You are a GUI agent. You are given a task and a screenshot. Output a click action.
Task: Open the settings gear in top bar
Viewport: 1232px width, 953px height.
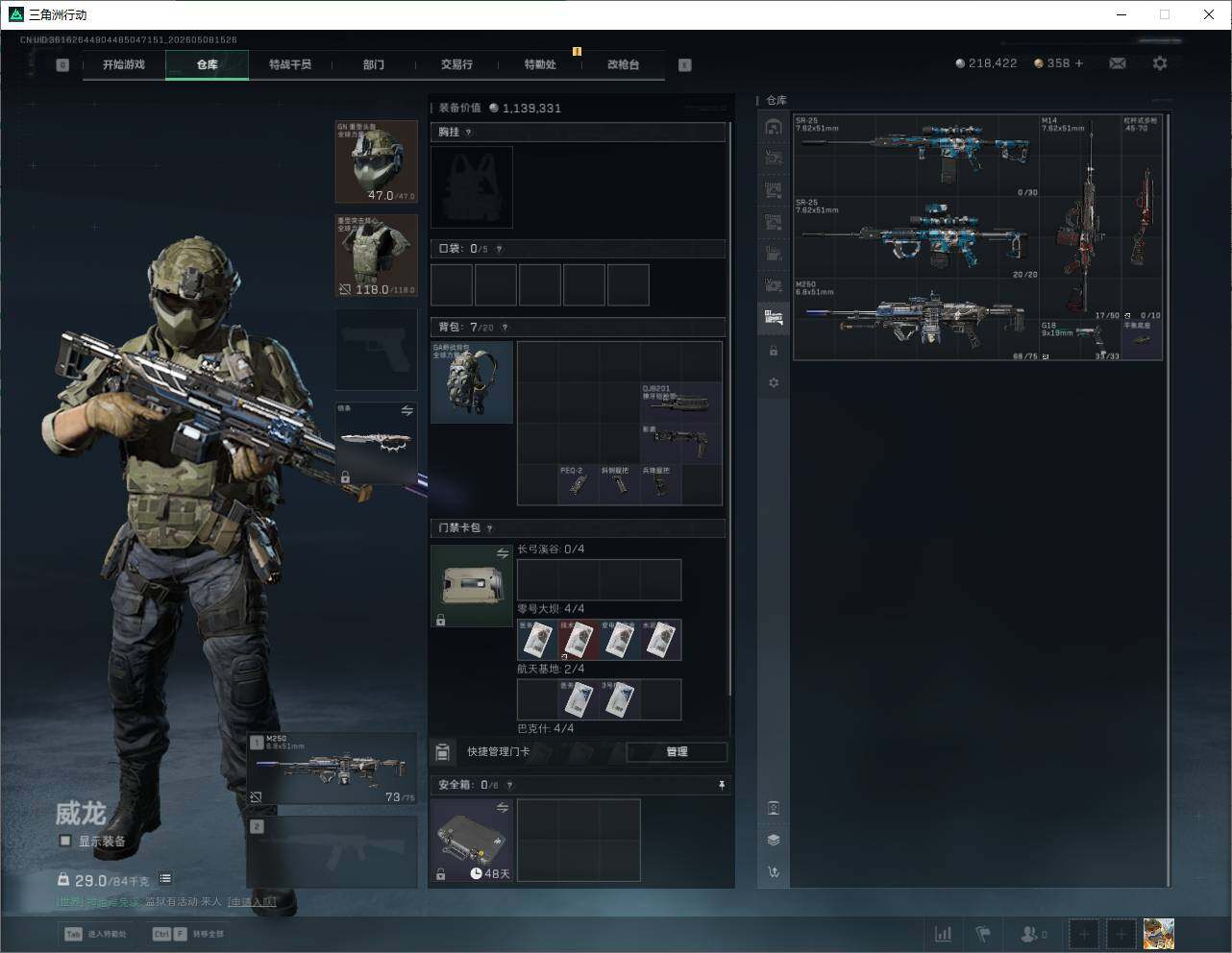1160,63
